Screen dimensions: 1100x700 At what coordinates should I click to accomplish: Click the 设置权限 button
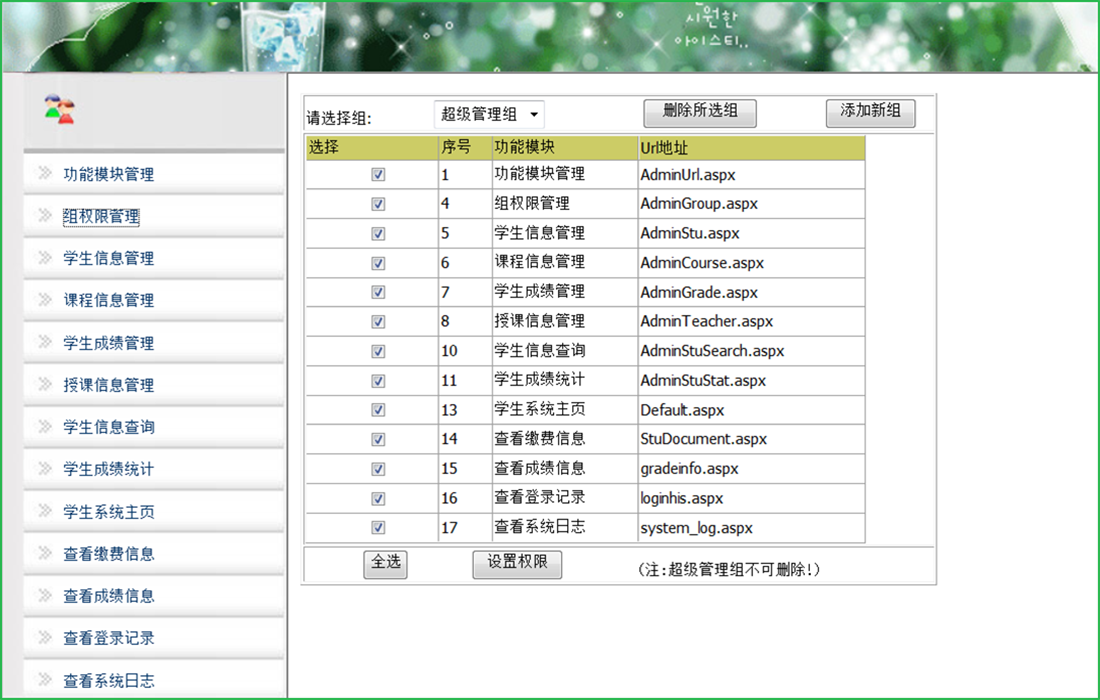click(x=517, y=563)
